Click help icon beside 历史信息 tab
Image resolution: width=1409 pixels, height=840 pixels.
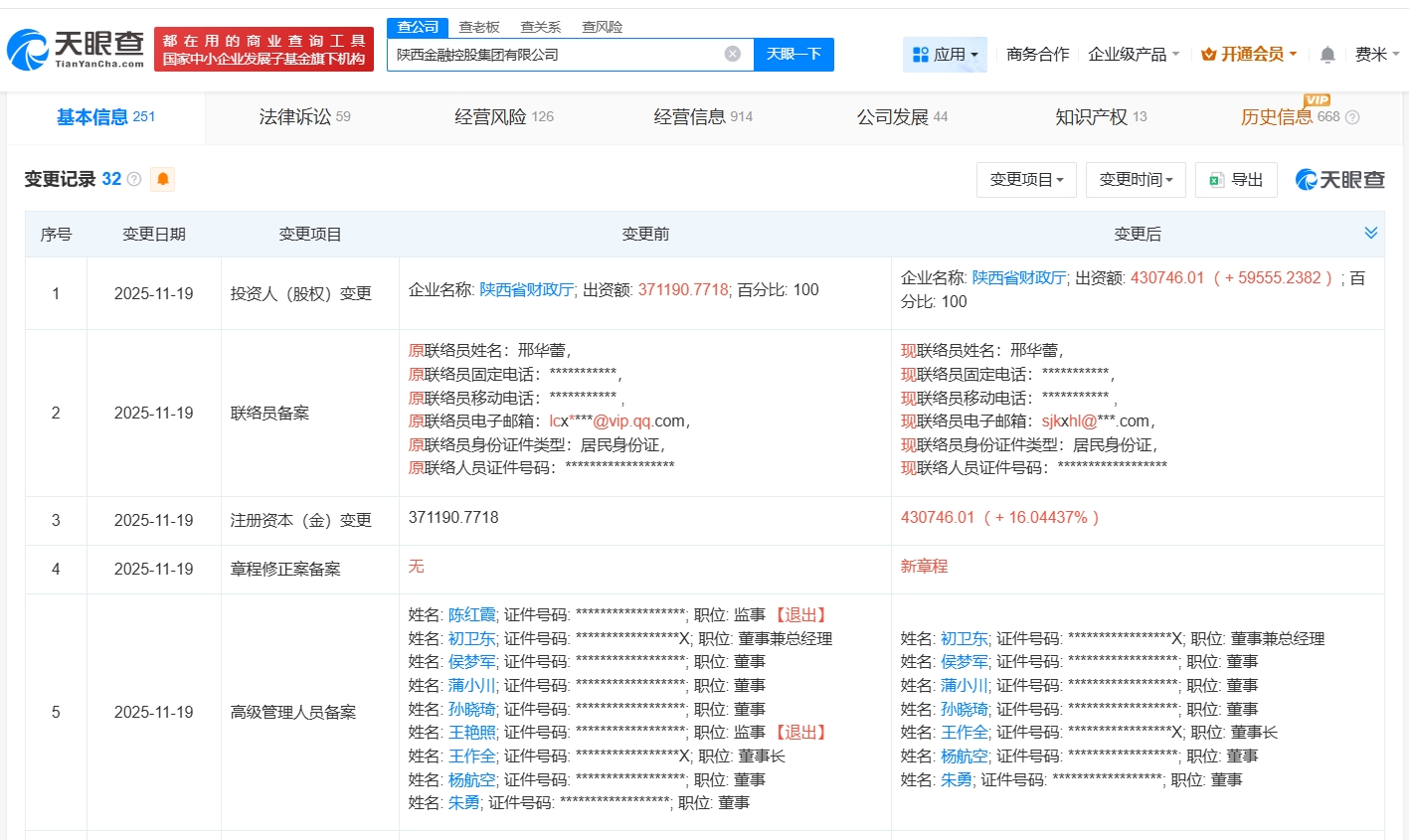(1352, 117)
